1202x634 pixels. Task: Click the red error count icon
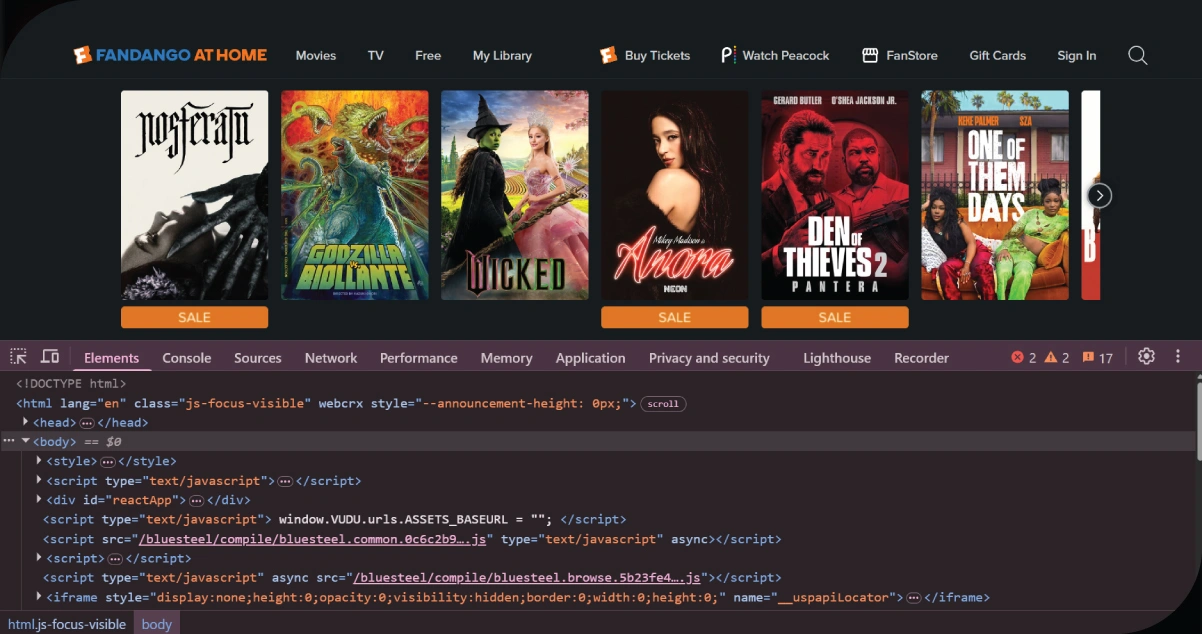(x=1018, y=358)
